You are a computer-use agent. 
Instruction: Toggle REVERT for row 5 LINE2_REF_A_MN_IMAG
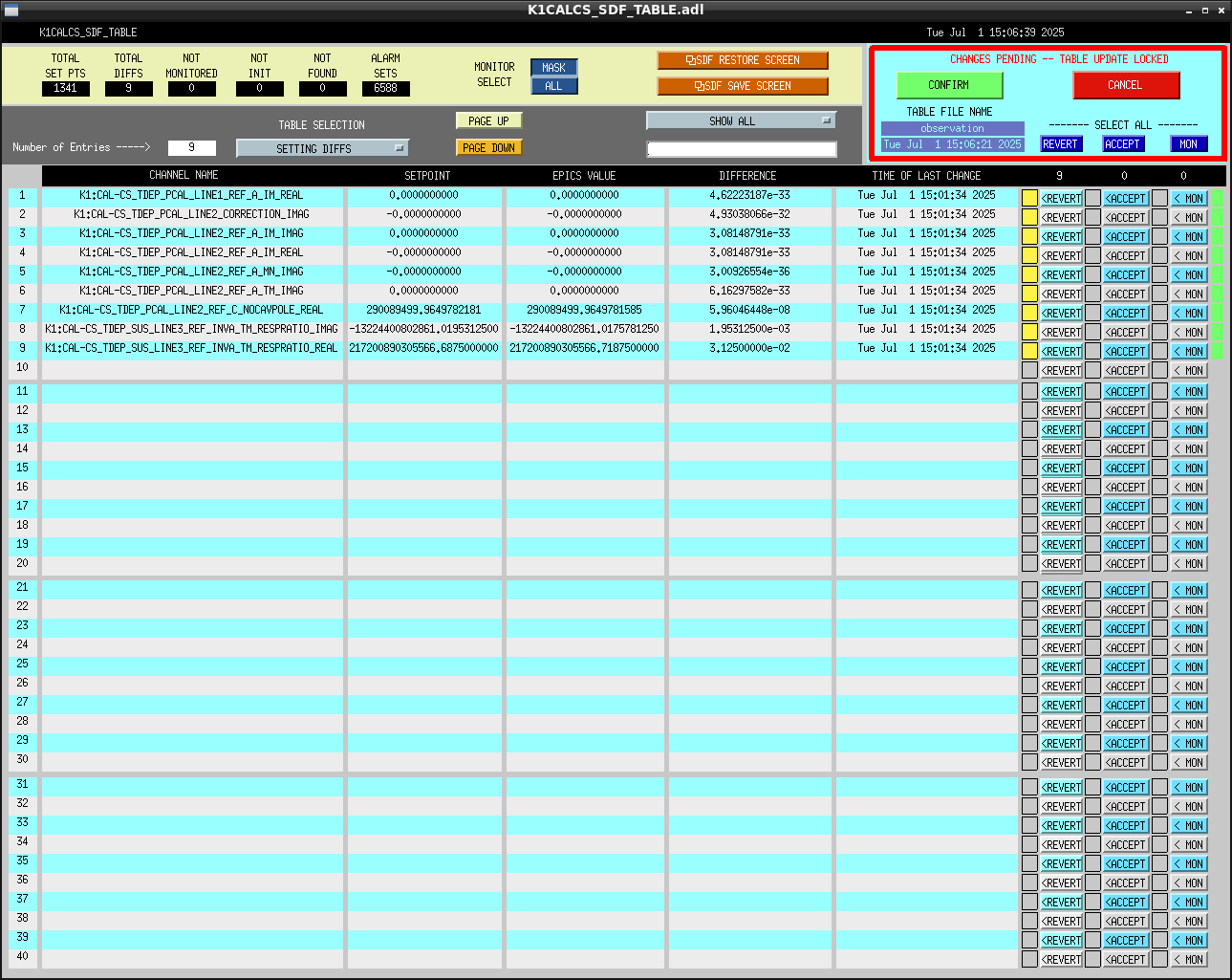point(1061,275)
